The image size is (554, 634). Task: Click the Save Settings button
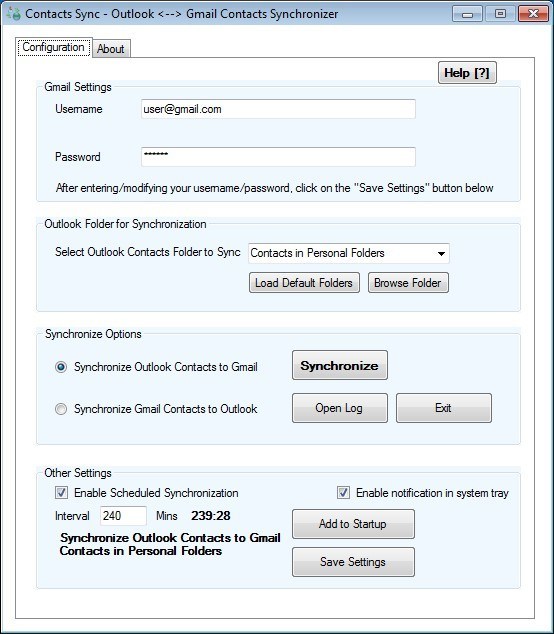pyautogui.click(x=353, y=562)
